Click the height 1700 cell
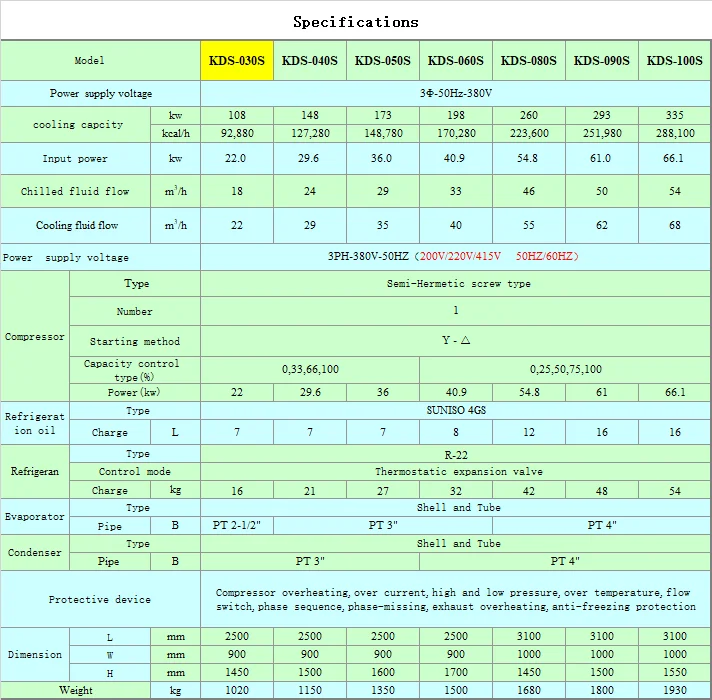The height and width of the screenshot is (700, 712). click(456, 672)
